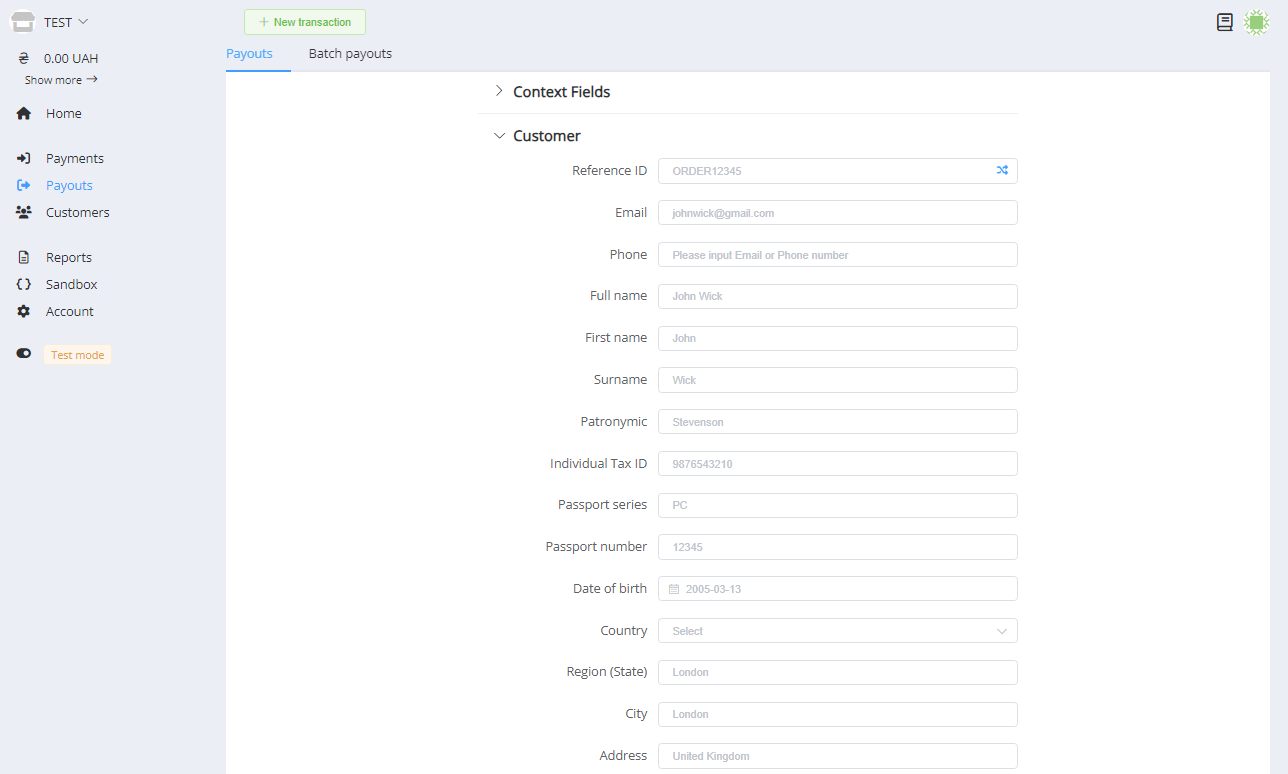Select the Payouts tab
This screenshot has width=1288, height=774.
click(x=249, y=54)
